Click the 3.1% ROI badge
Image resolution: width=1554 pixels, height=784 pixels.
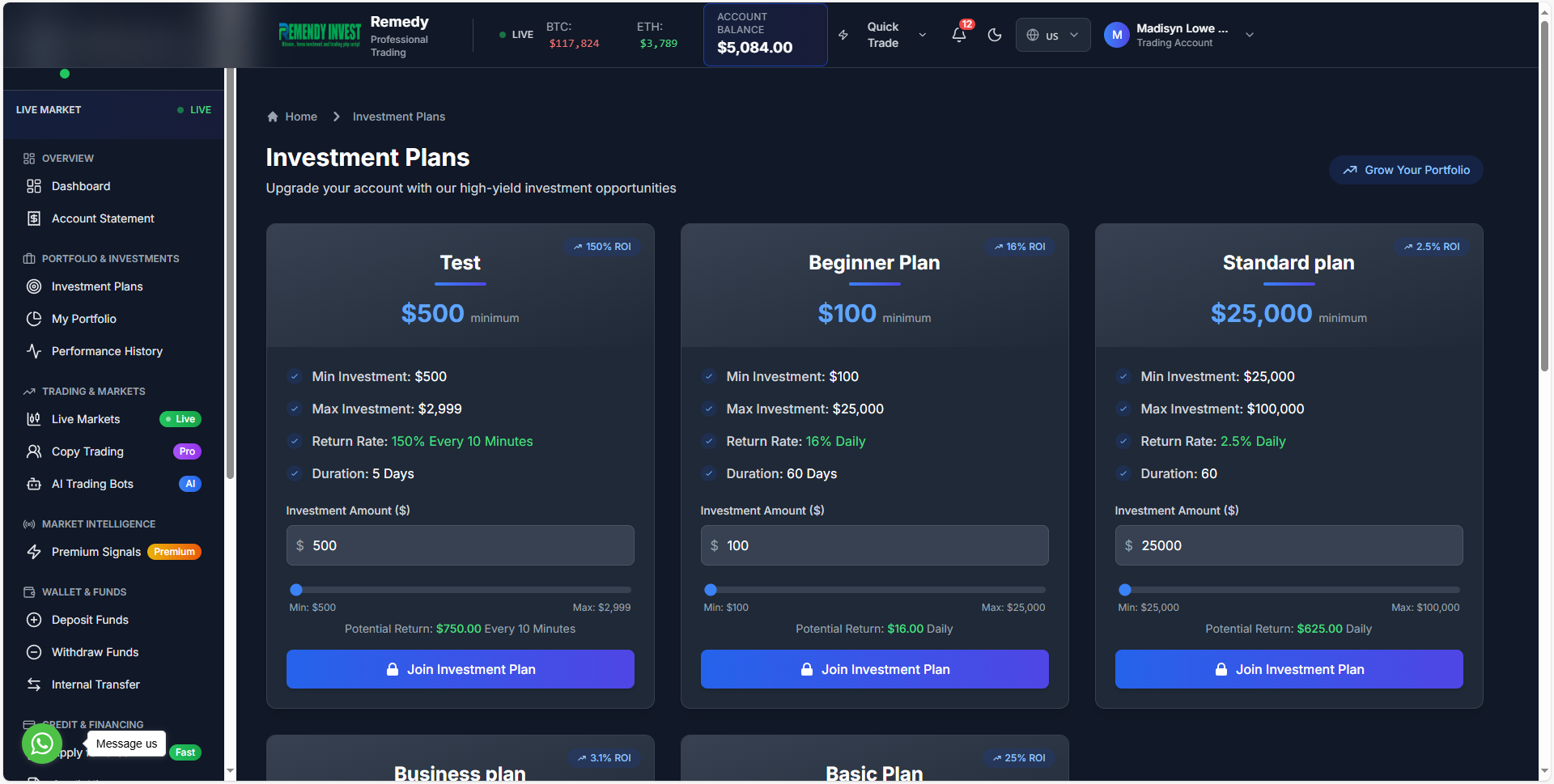click(x=604, y=758)
